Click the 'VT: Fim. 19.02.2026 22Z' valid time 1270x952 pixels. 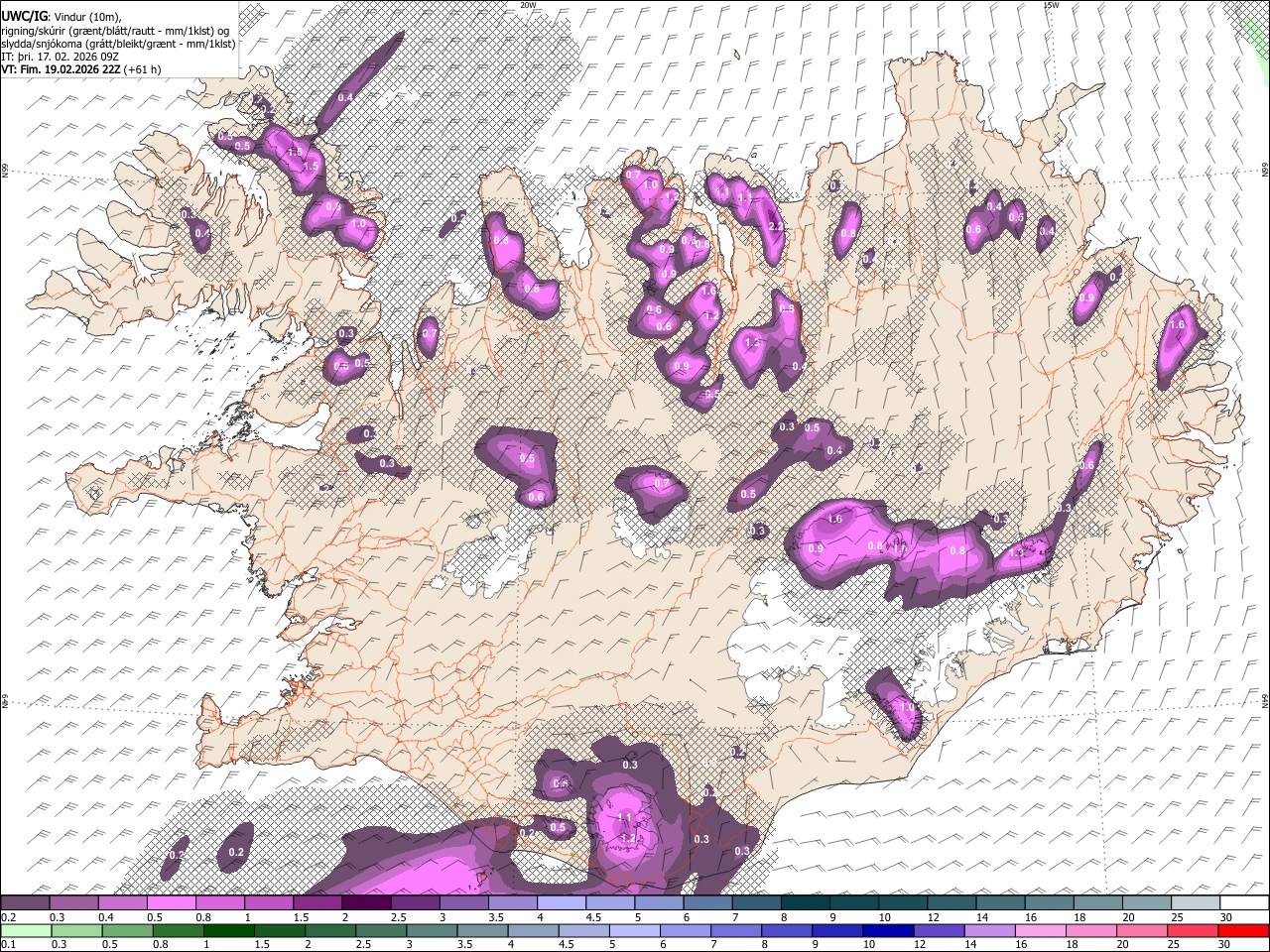tap(62, 69)
